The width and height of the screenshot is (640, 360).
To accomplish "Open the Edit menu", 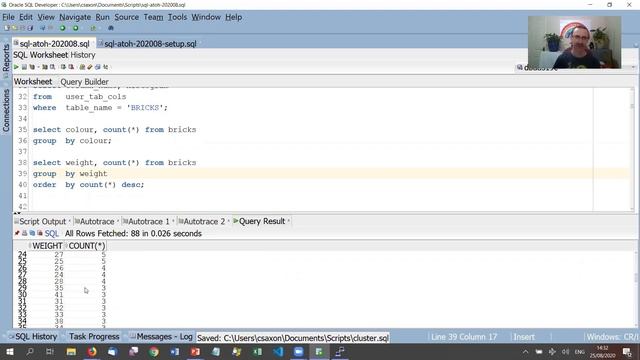I will click(26, 17).
